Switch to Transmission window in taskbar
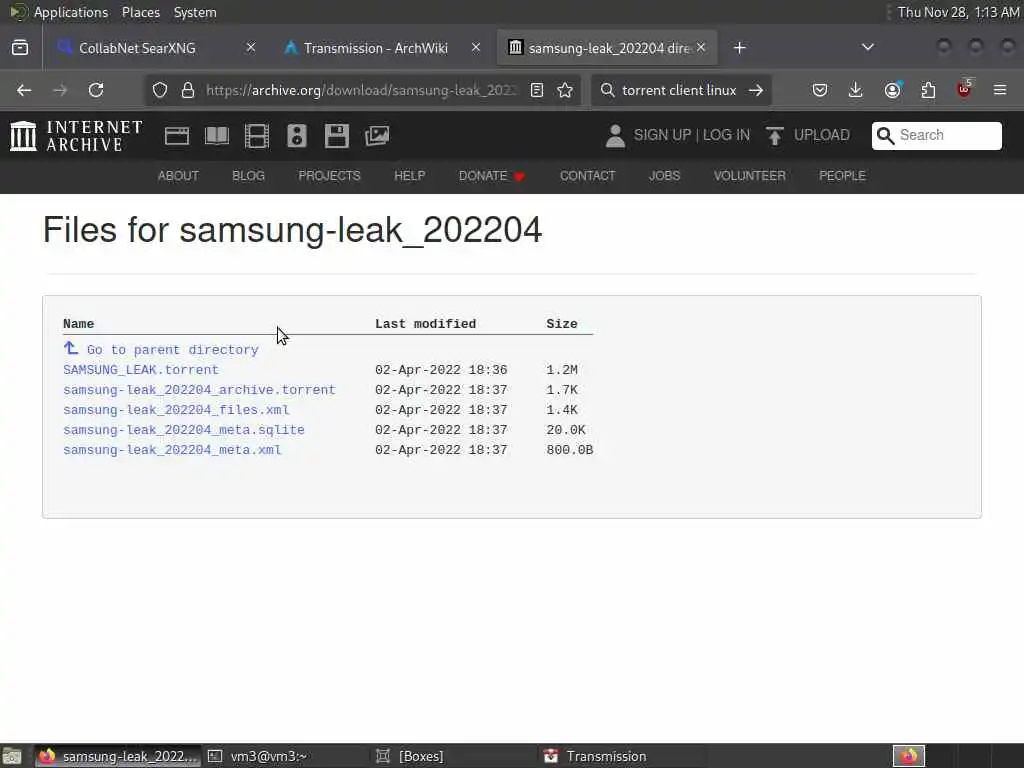Image resolution: width=1024 pixels, height=768 pixels. [x=622, y=756]
